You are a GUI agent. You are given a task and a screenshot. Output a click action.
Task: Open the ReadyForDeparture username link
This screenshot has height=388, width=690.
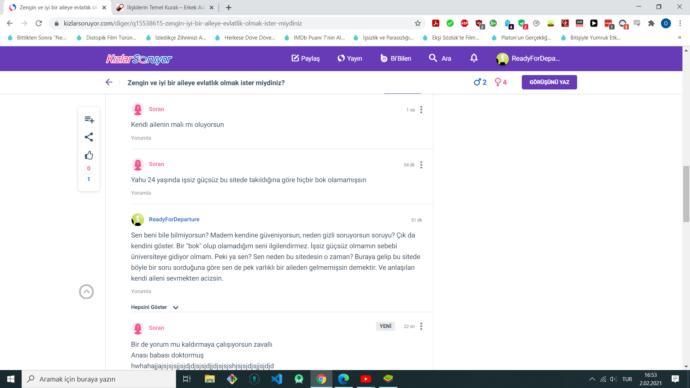(174, 219)
